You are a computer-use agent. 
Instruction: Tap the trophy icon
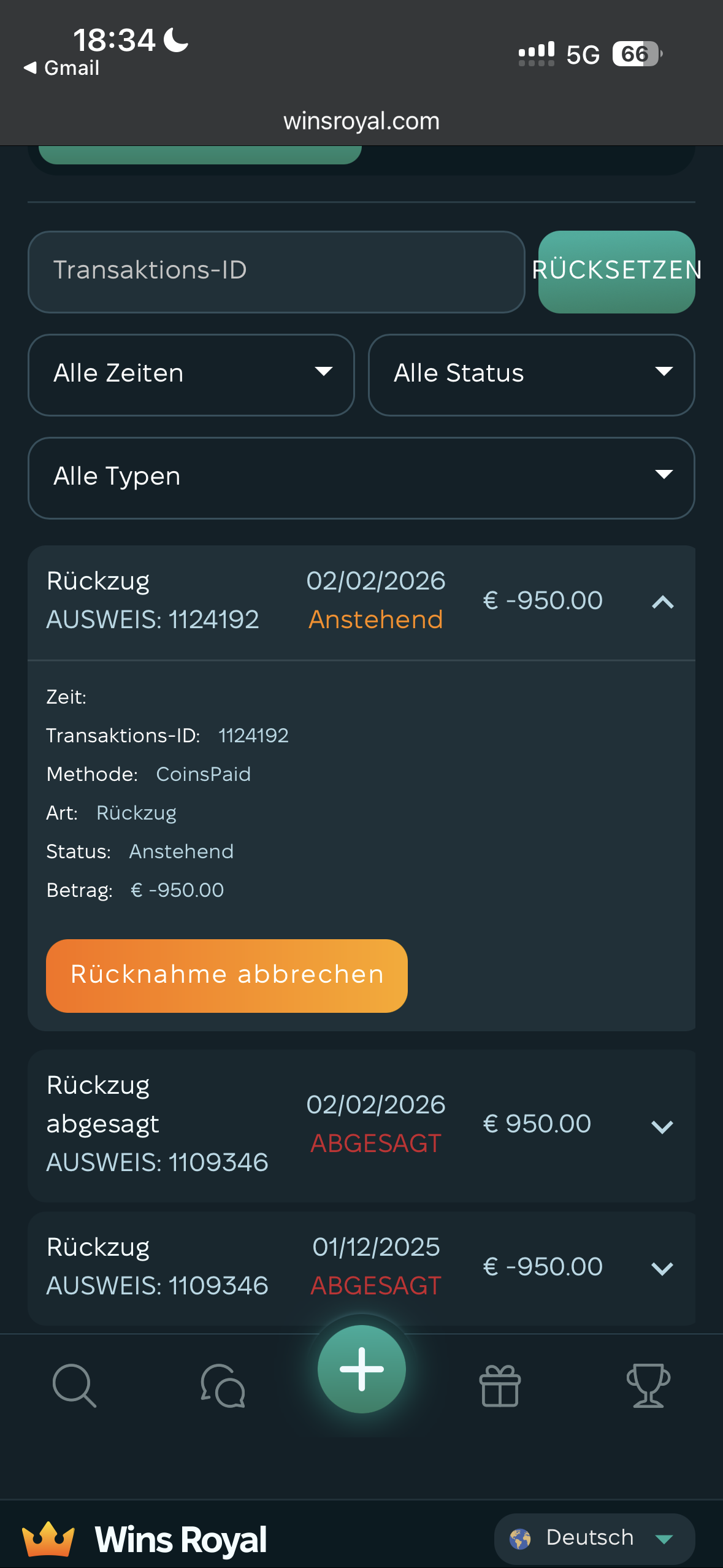(x=648, y=1385)
